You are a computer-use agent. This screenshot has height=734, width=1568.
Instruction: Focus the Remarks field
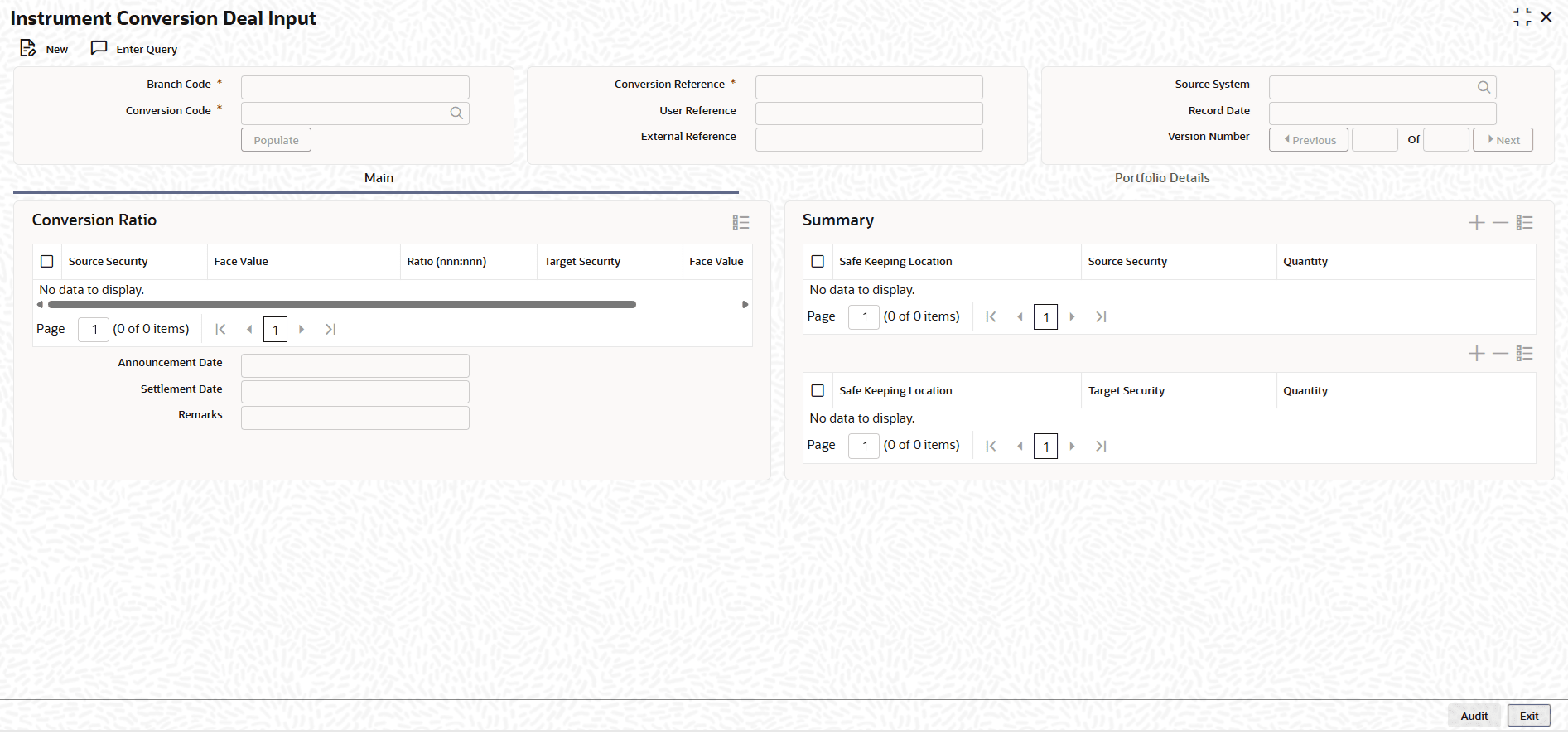(x=355, y=418)
